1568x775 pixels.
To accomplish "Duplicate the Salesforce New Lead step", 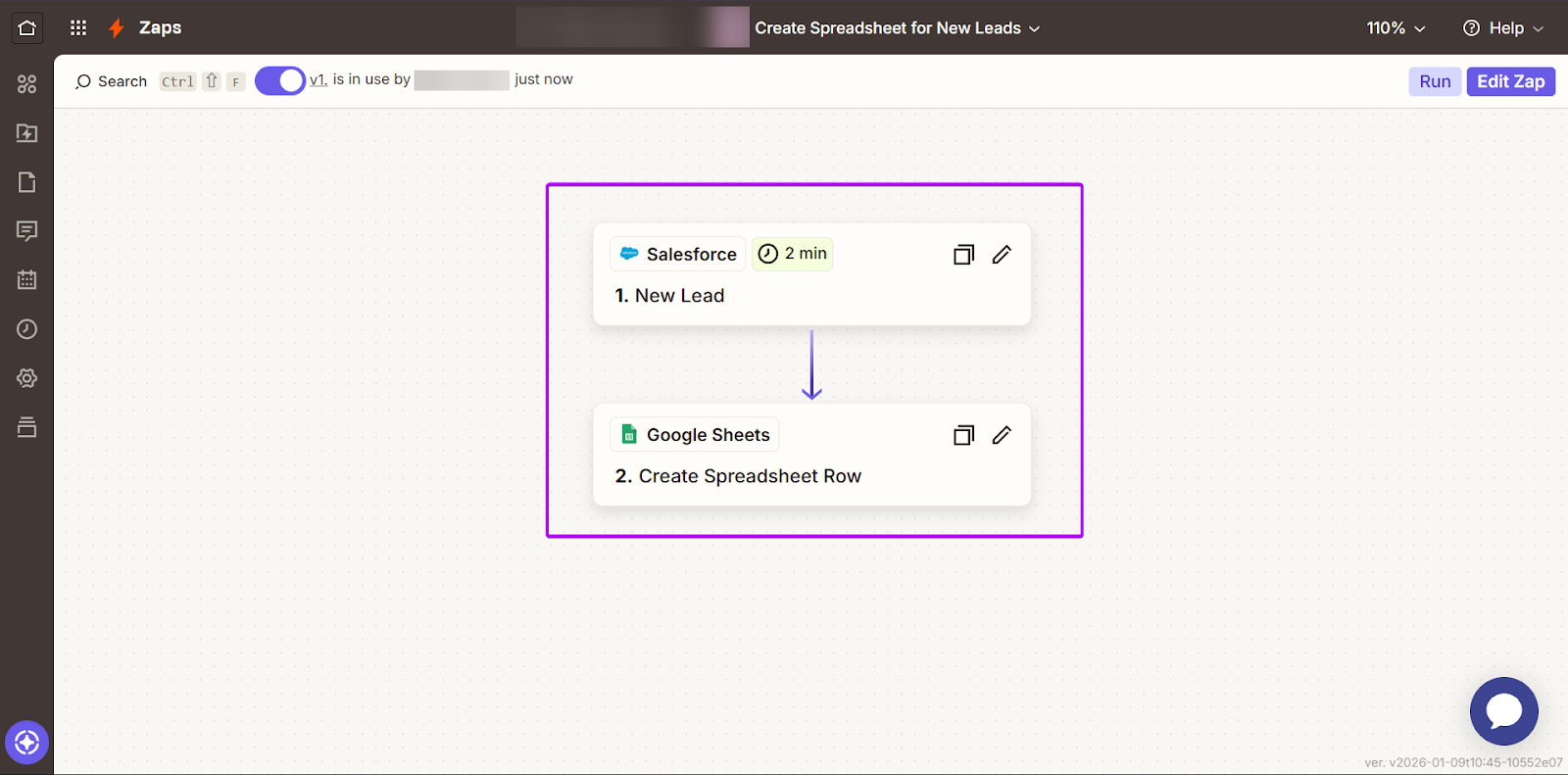I will click(963, 255).
